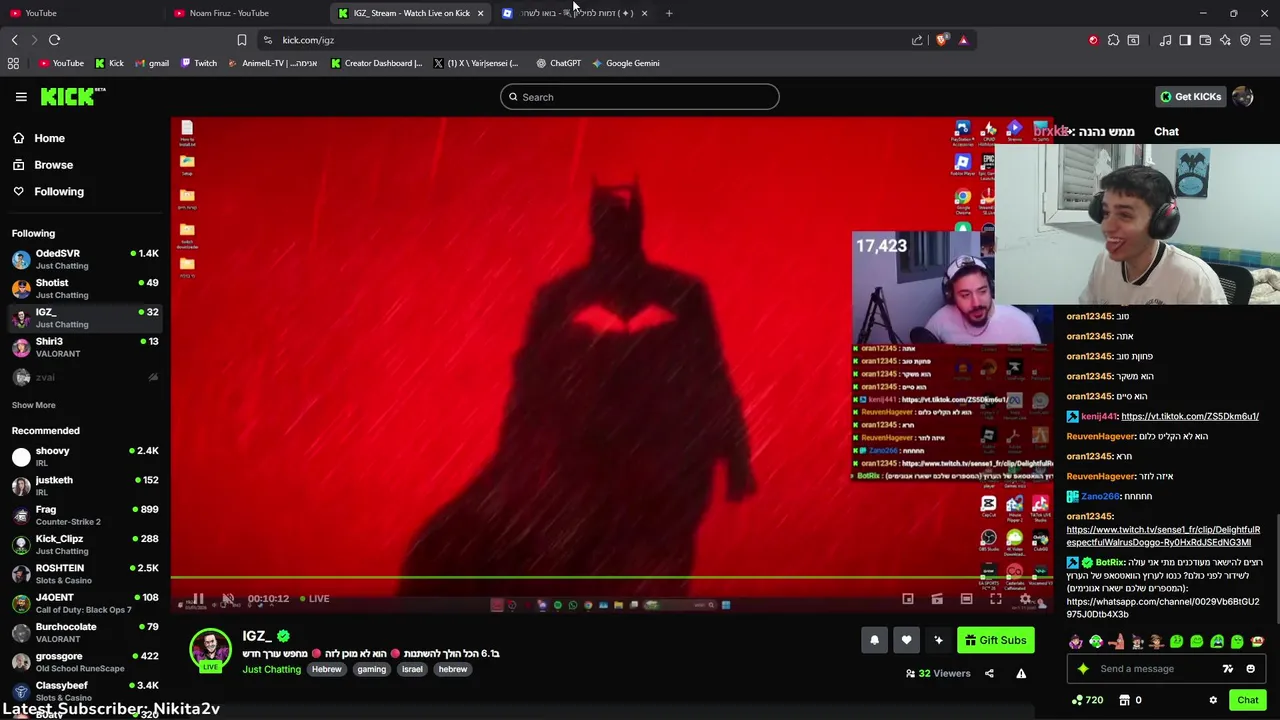Image resolution: width=1280 pixels, height=720 pixels.
Task: Click the 720 channel points balance
Action: pos(1087,700)
